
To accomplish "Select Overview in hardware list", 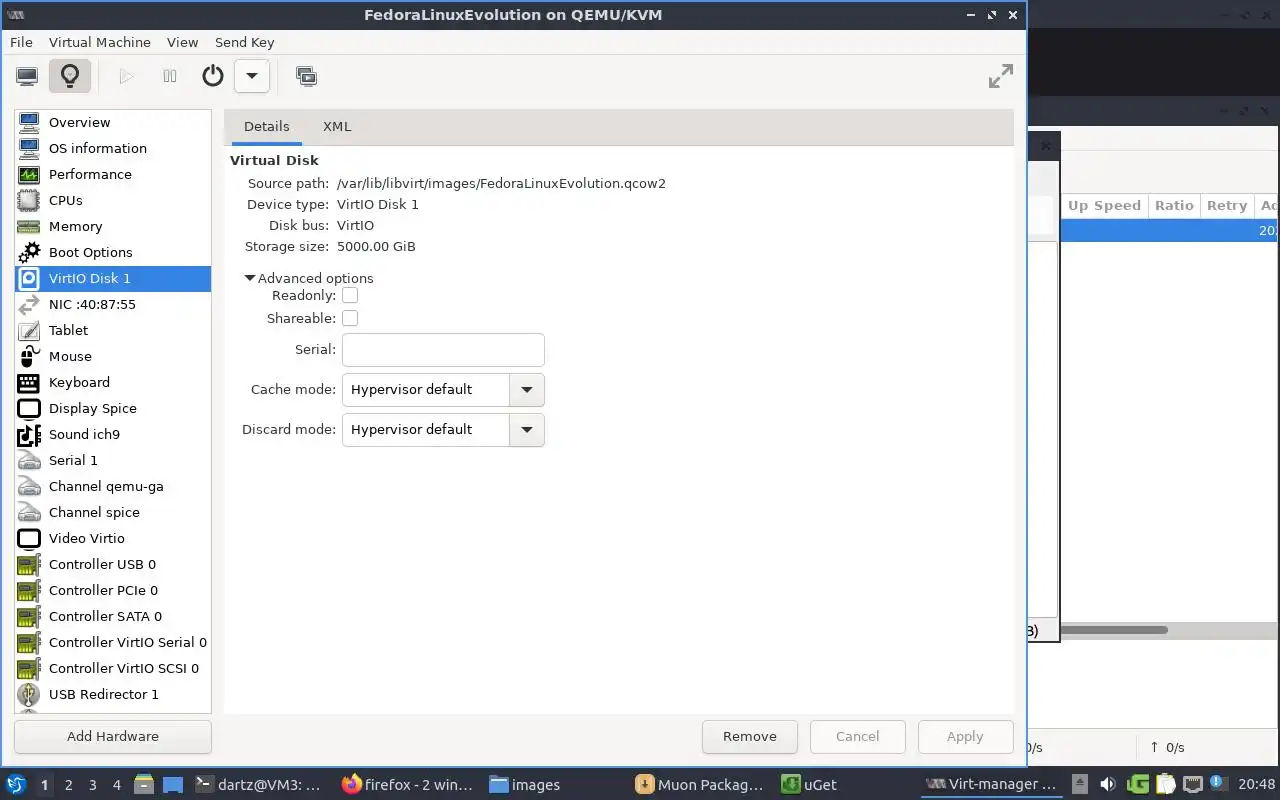I will (x=113, y=122).
